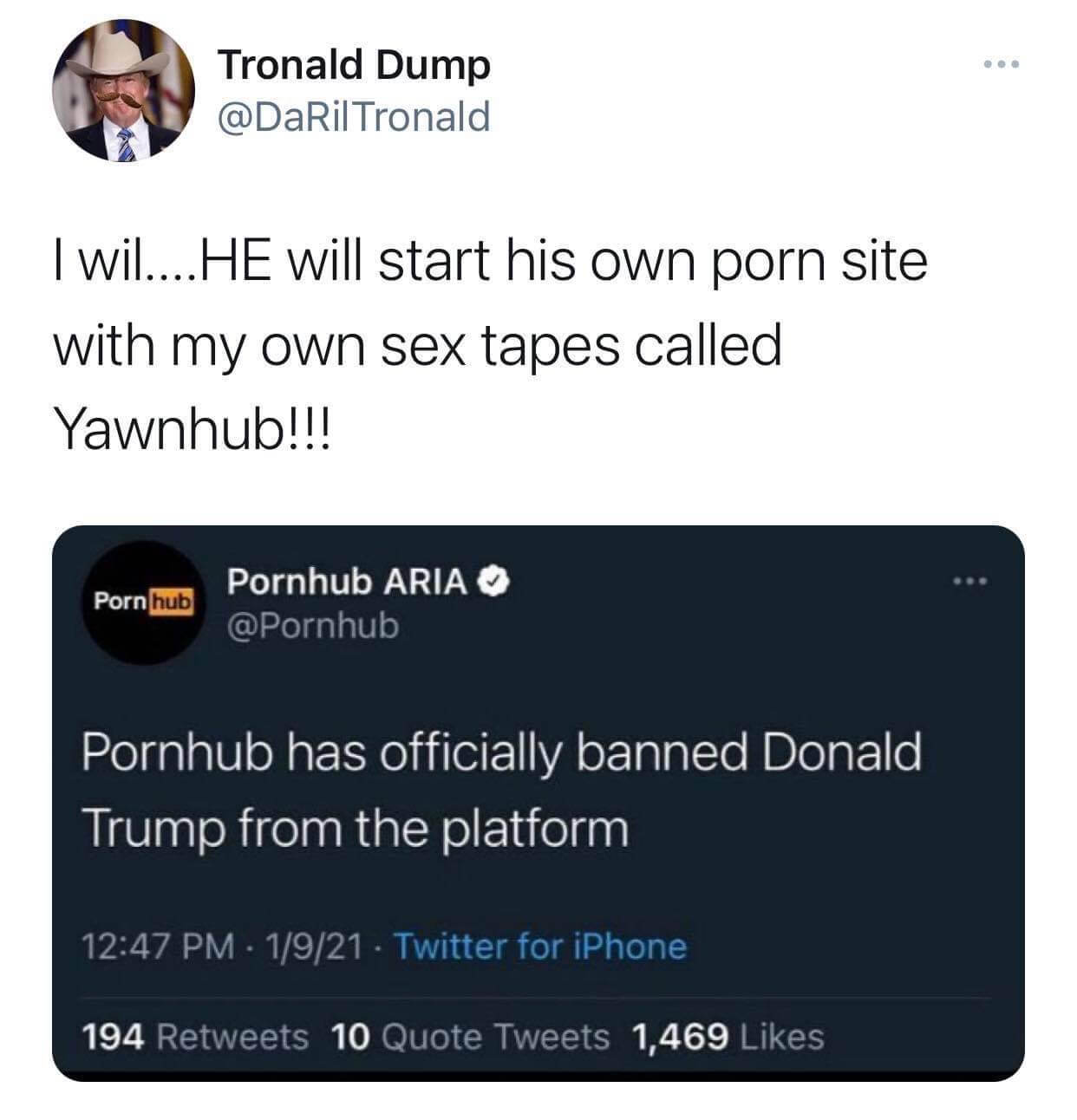Open the Twitter for iPhone source link
The width and height of the screenshot is (1077, 1120).
tap(541, 947)
